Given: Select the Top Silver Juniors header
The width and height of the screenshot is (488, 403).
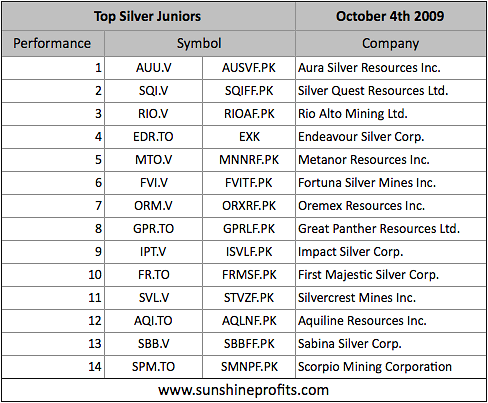Looking at the screenshot, I should pyautogui.click(x=149, y=16).
